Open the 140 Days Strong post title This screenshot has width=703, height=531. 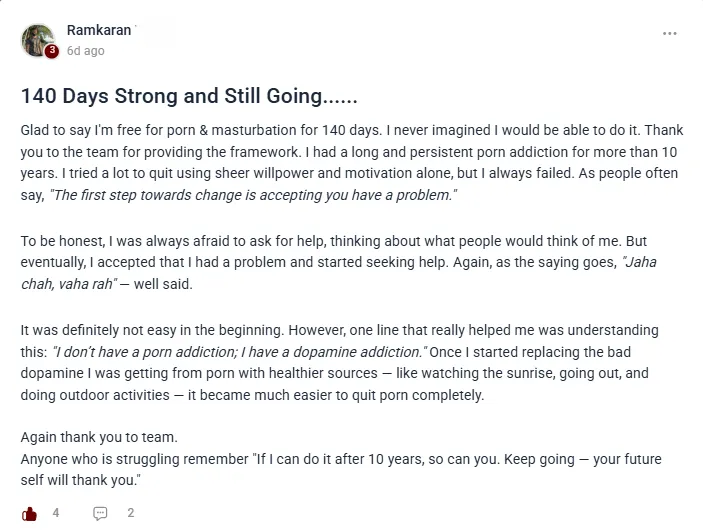click(189, 96)
